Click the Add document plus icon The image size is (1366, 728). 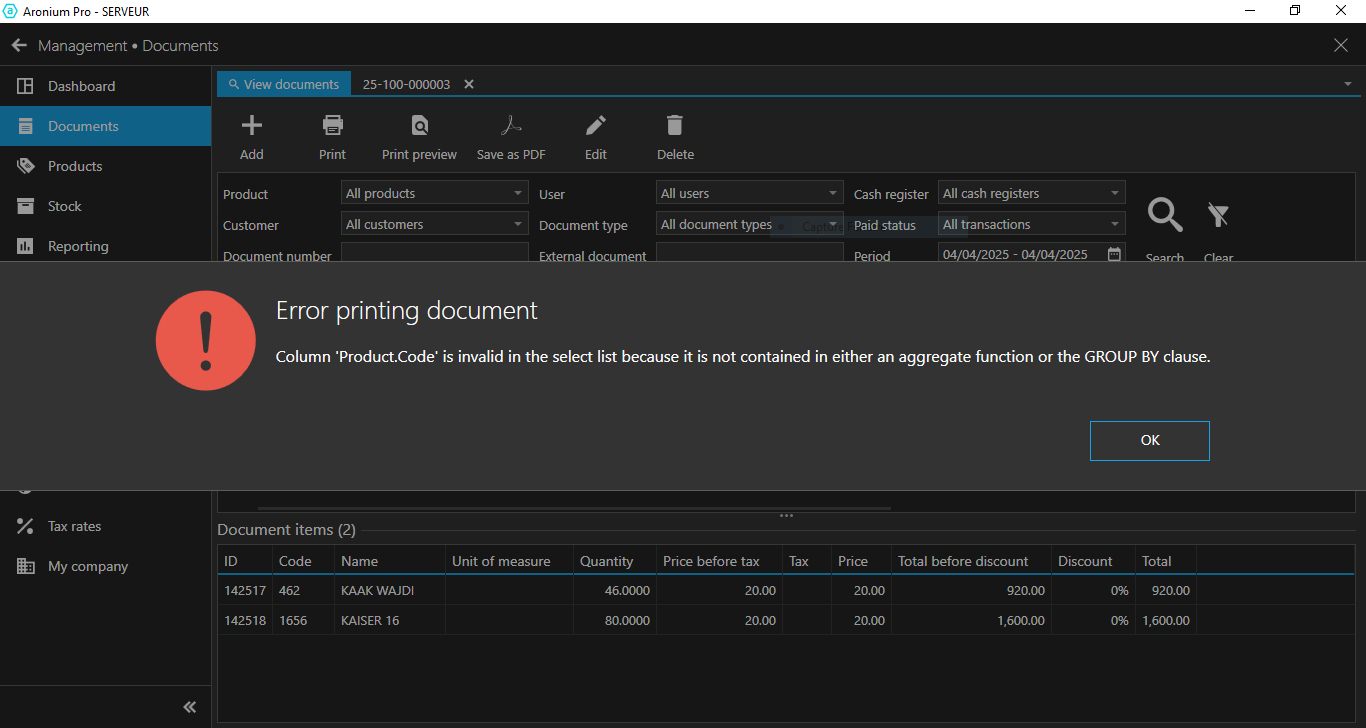pyautogui.click(x=252, y=126)
